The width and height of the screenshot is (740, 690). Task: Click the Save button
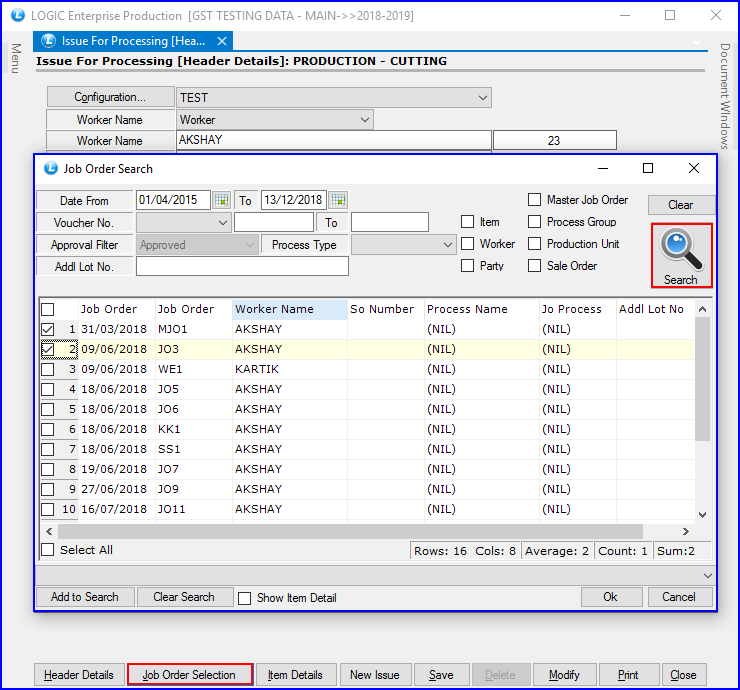click(441, 675)
